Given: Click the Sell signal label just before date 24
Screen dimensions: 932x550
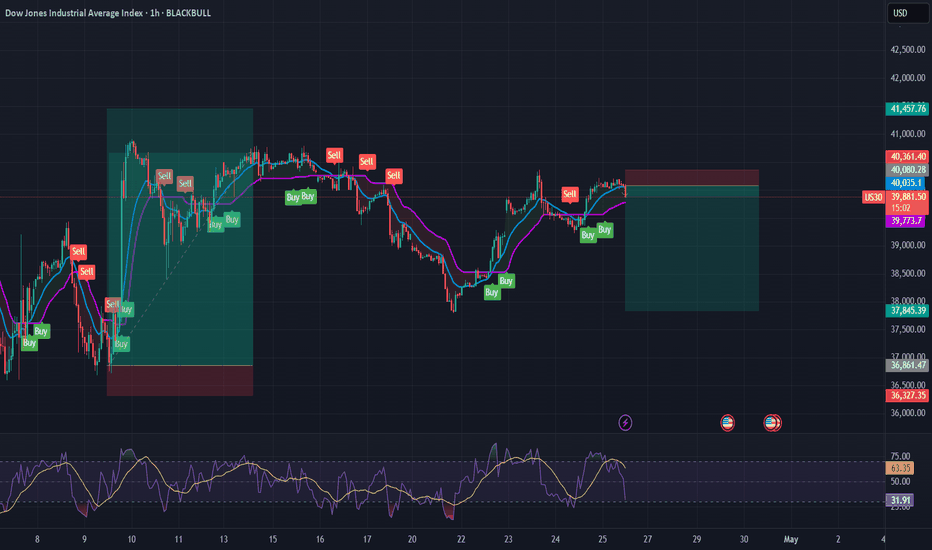Looking at the screenshot, I should pos(569,194).
